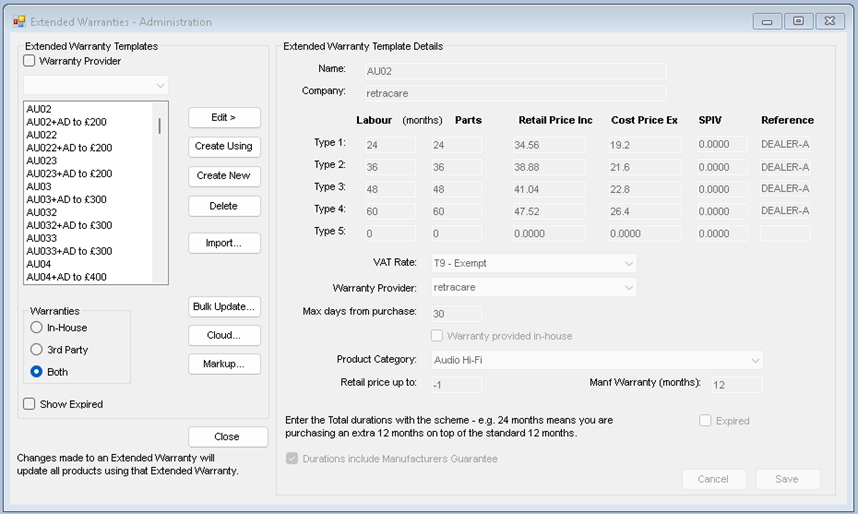Click the Retail price up to field
This screenshot has height=514, width=858.
click(x=456, y=385)
